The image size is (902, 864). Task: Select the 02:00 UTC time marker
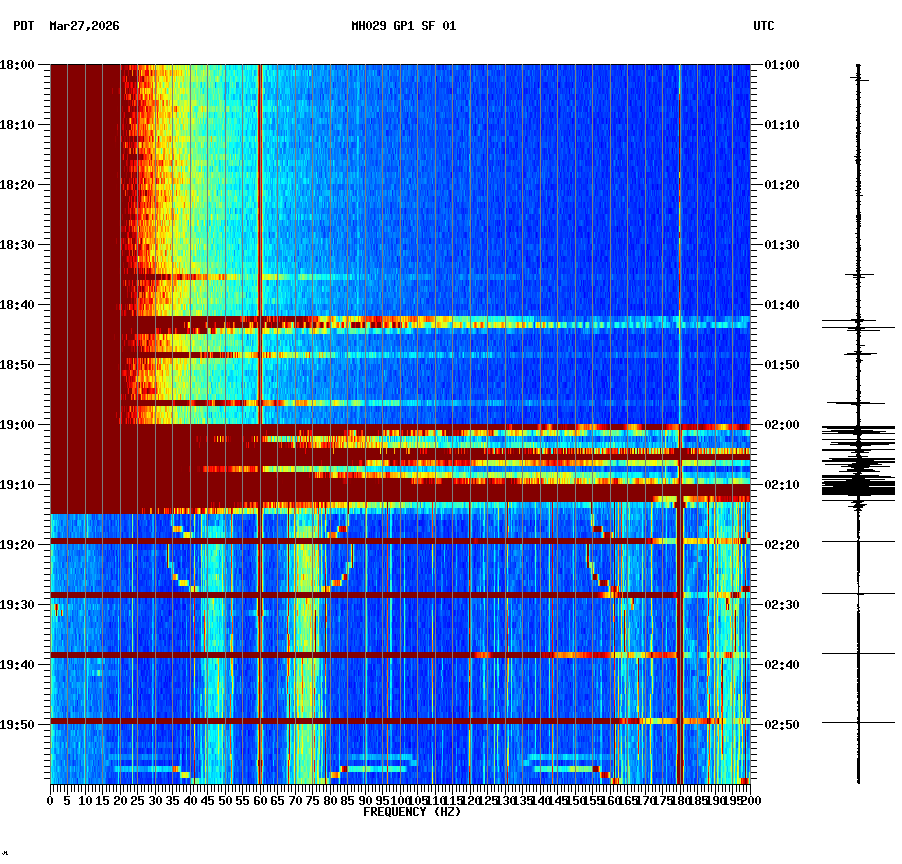779,423
